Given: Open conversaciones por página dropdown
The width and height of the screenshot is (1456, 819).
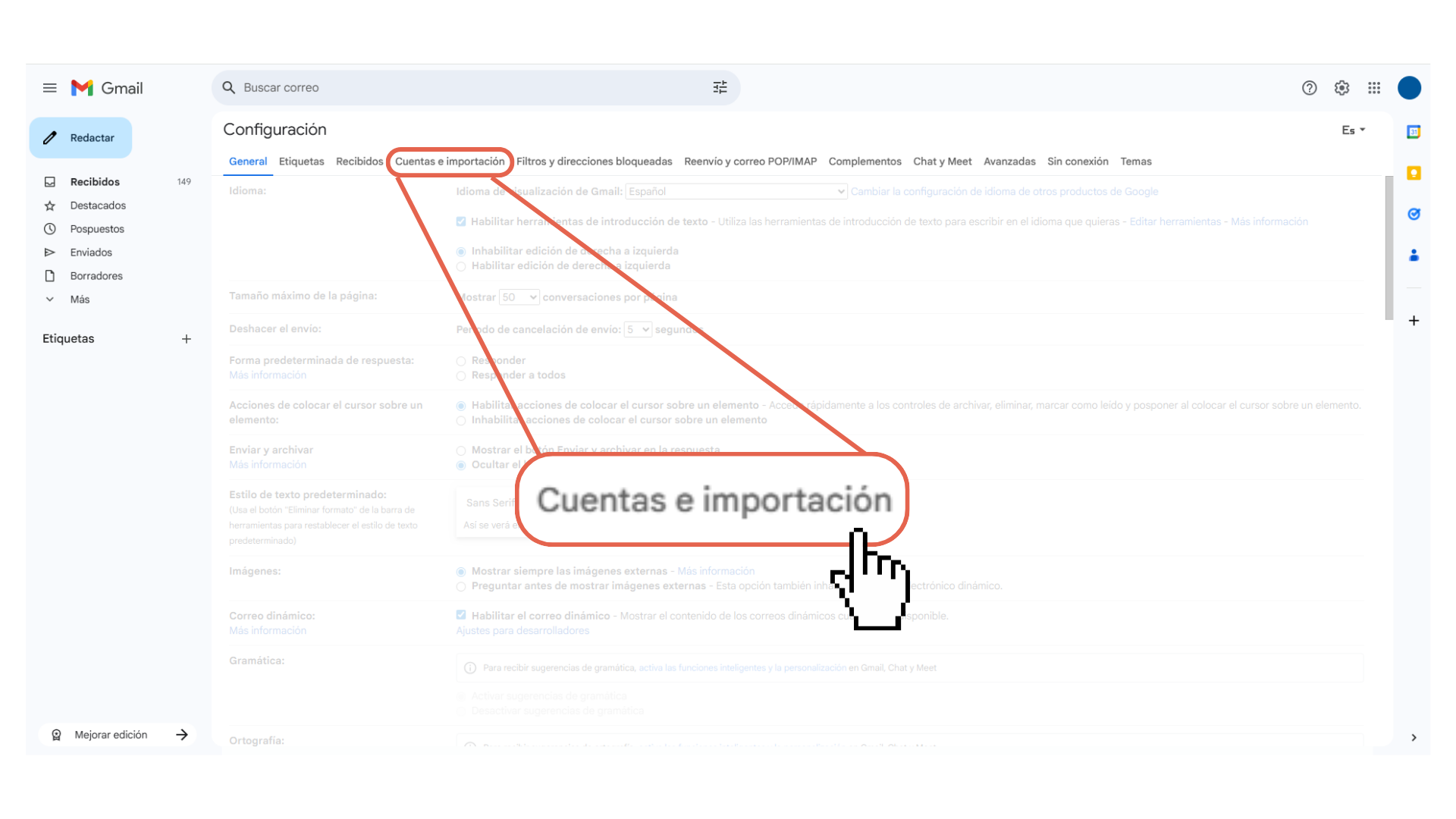Looking at the screenshot, I should (x=519, y=297).
